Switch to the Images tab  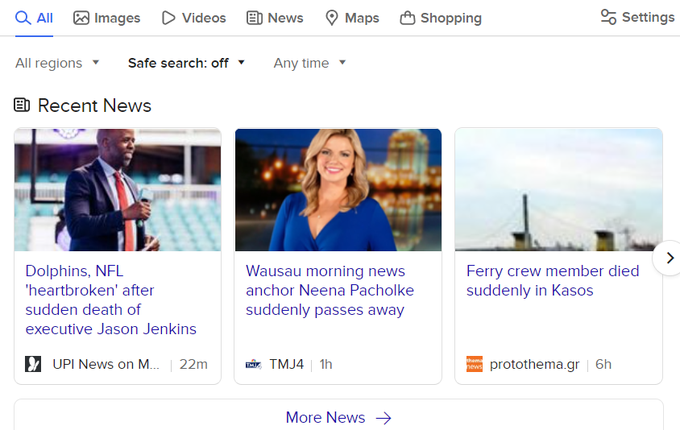(107, 18)
